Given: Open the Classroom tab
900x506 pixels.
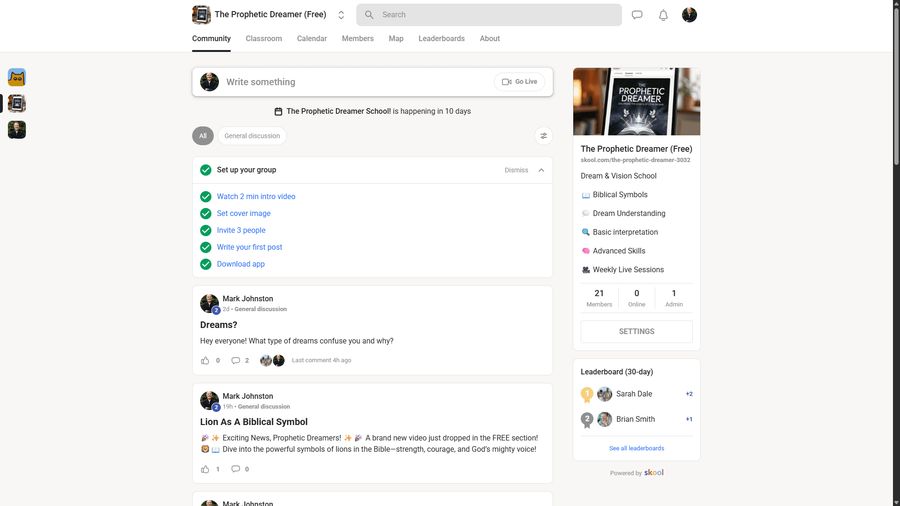Looking at the screenshot, I should pos(263,38).
